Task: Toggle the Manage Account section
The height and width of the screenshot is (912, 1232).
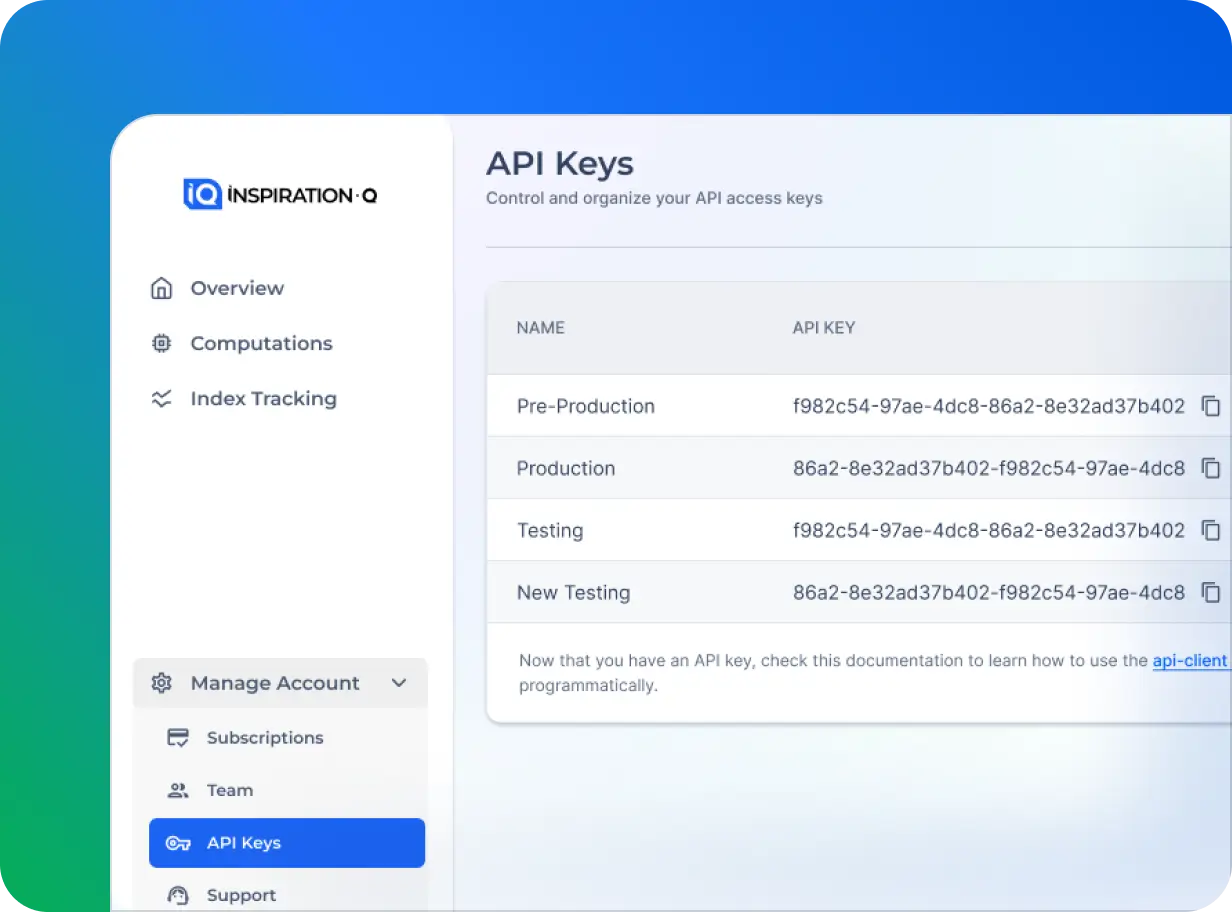Action: pyautogui.click(x=280, y=683)
